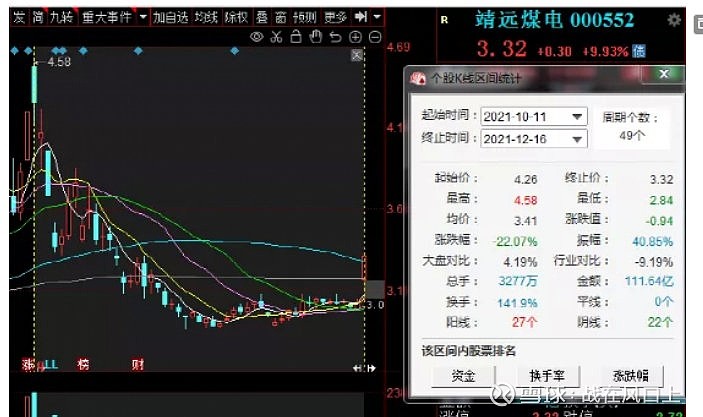
Task: Click the 大盘对比 value 4.19%
Action: coord(520,262)
